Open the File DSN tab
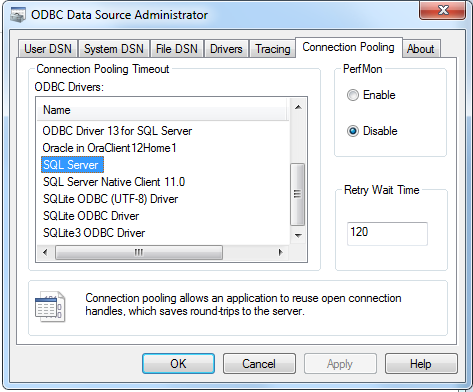 (x=177, y=49)
